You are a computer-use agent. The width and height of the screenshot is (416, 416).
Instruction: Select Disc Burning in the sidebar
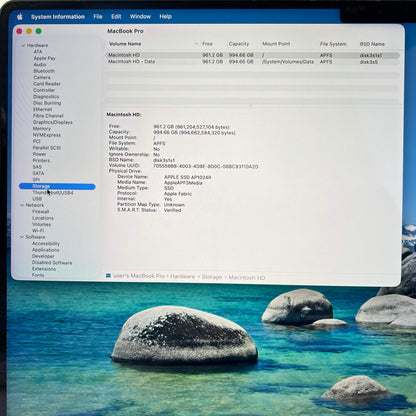(x=47, y=103)
